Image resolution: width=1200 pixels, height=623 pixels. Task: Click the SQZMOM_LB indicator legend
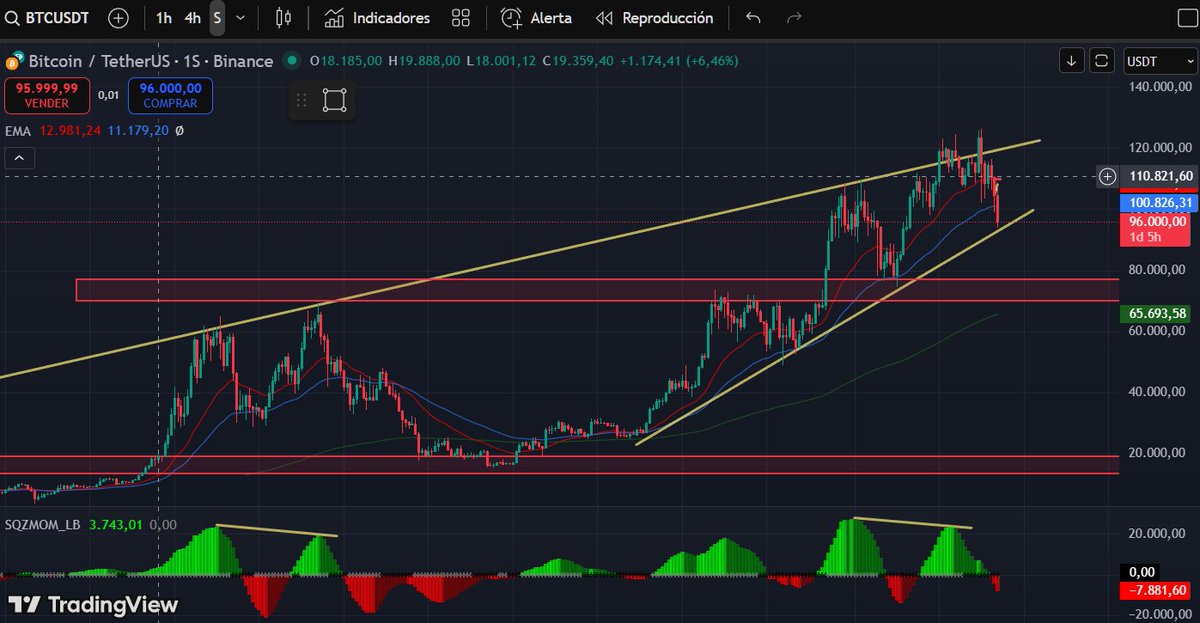[43, 524]
